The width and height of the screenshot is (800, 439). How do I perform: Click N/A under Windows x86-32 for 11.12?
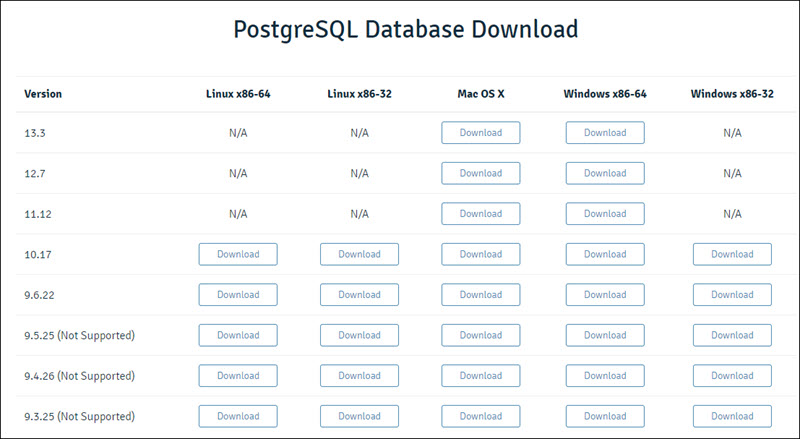pyautogui.click(x=732, y=214)
